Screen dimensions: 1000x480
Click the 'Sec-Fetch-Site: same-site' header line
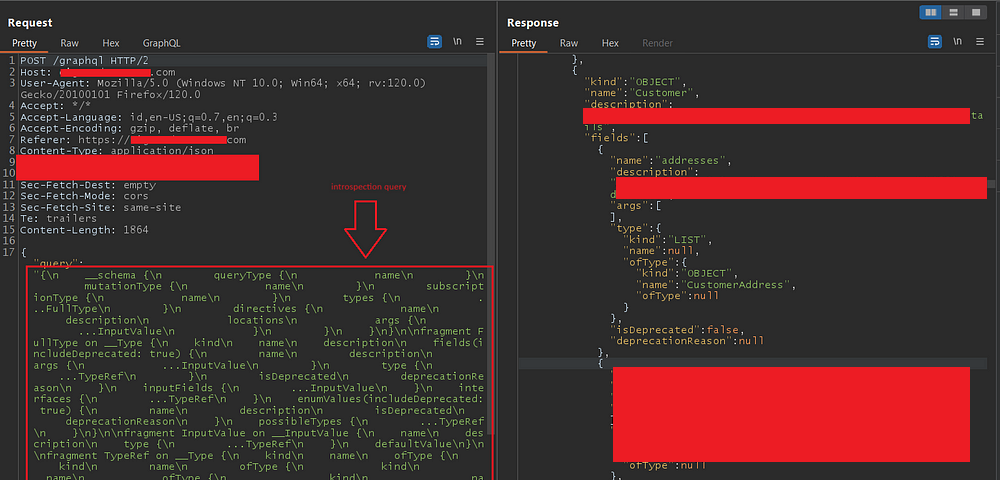pyautogui.click(x=100, y=208)
